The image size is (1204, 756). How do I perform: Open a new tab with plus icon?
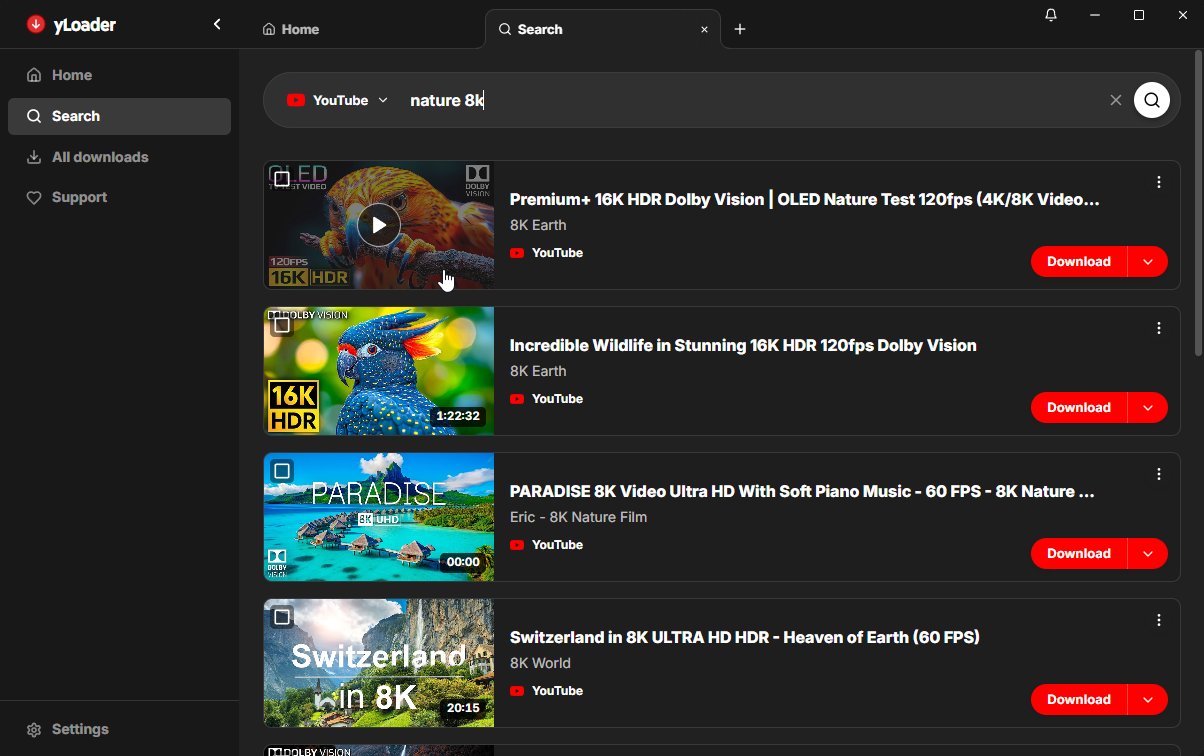[740, 29]
